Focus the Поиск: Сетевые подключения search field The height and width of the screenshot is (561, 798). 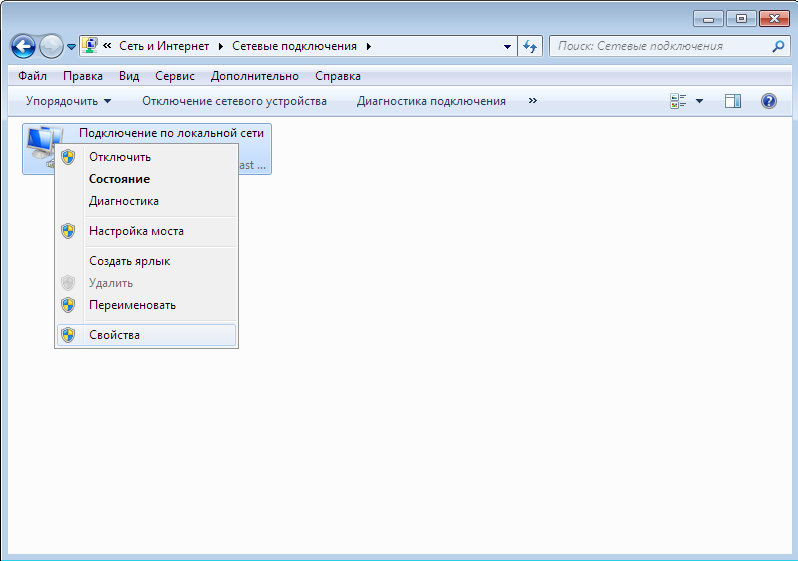pos(663,46)
